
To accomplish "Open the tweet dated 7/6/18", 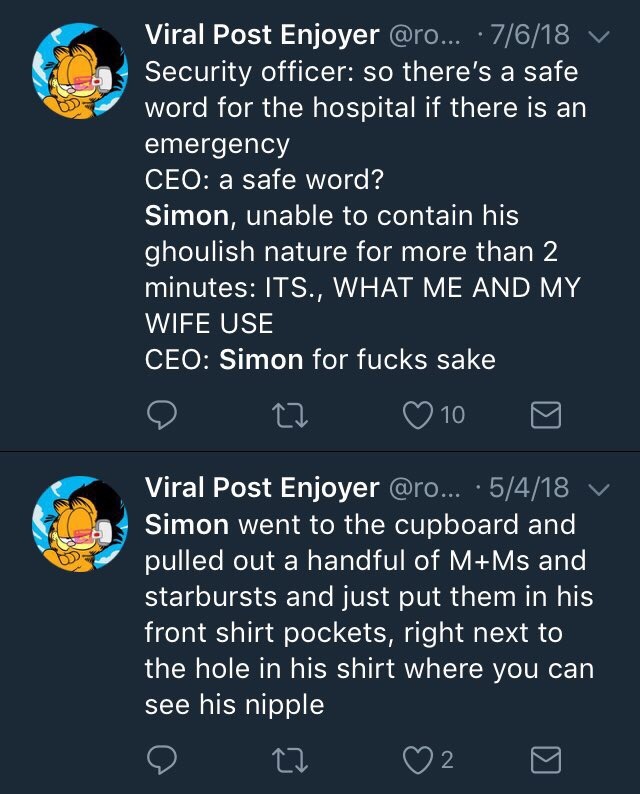I will [x=534, y=36].
